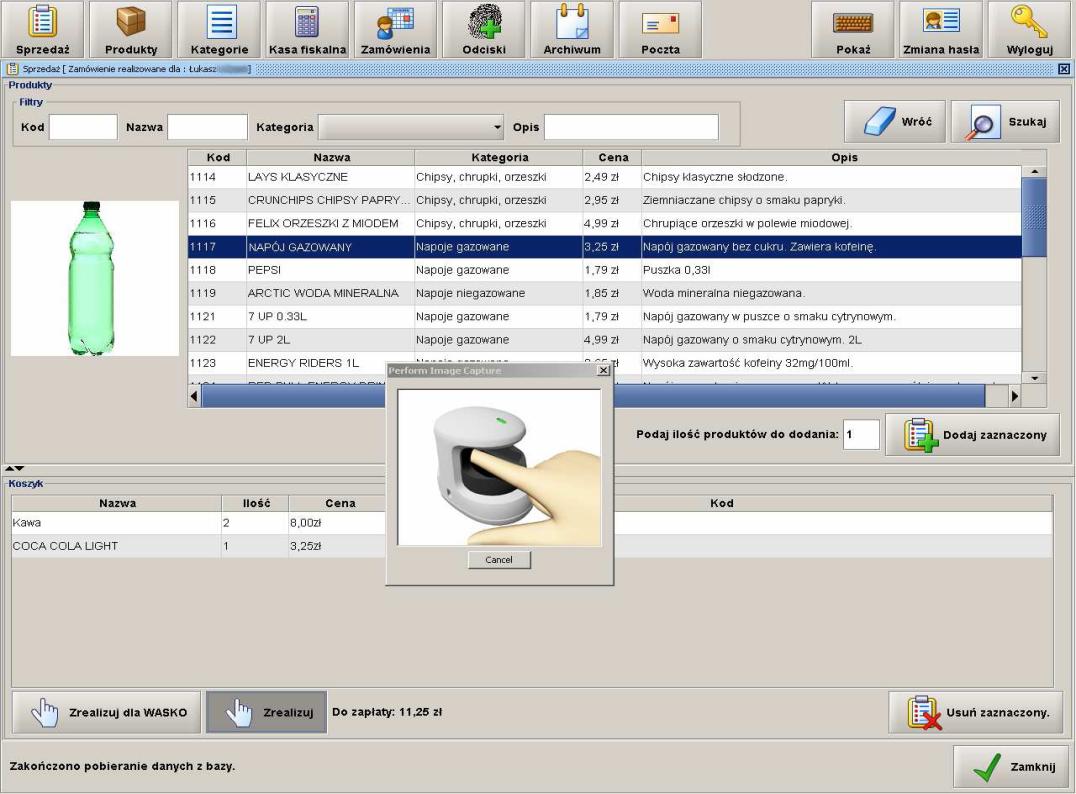This screenshot has width=1076, height=794.
Task: Select ARCTIC WODA MINERALNA row
Action: (x=605, y=294)
